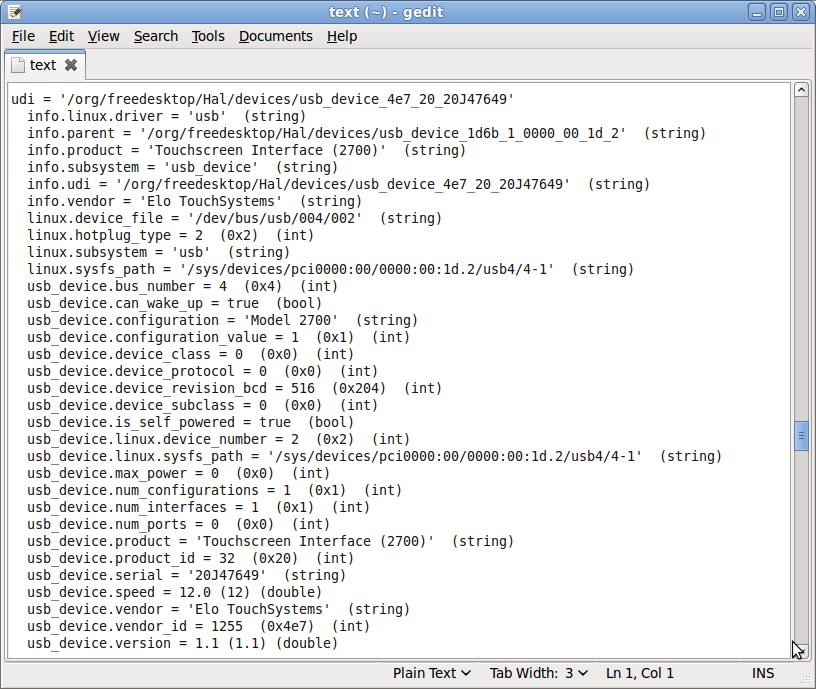Click the document icon on the text tab
This screenshot has width=816, height=689.
(x=18, y=65)
